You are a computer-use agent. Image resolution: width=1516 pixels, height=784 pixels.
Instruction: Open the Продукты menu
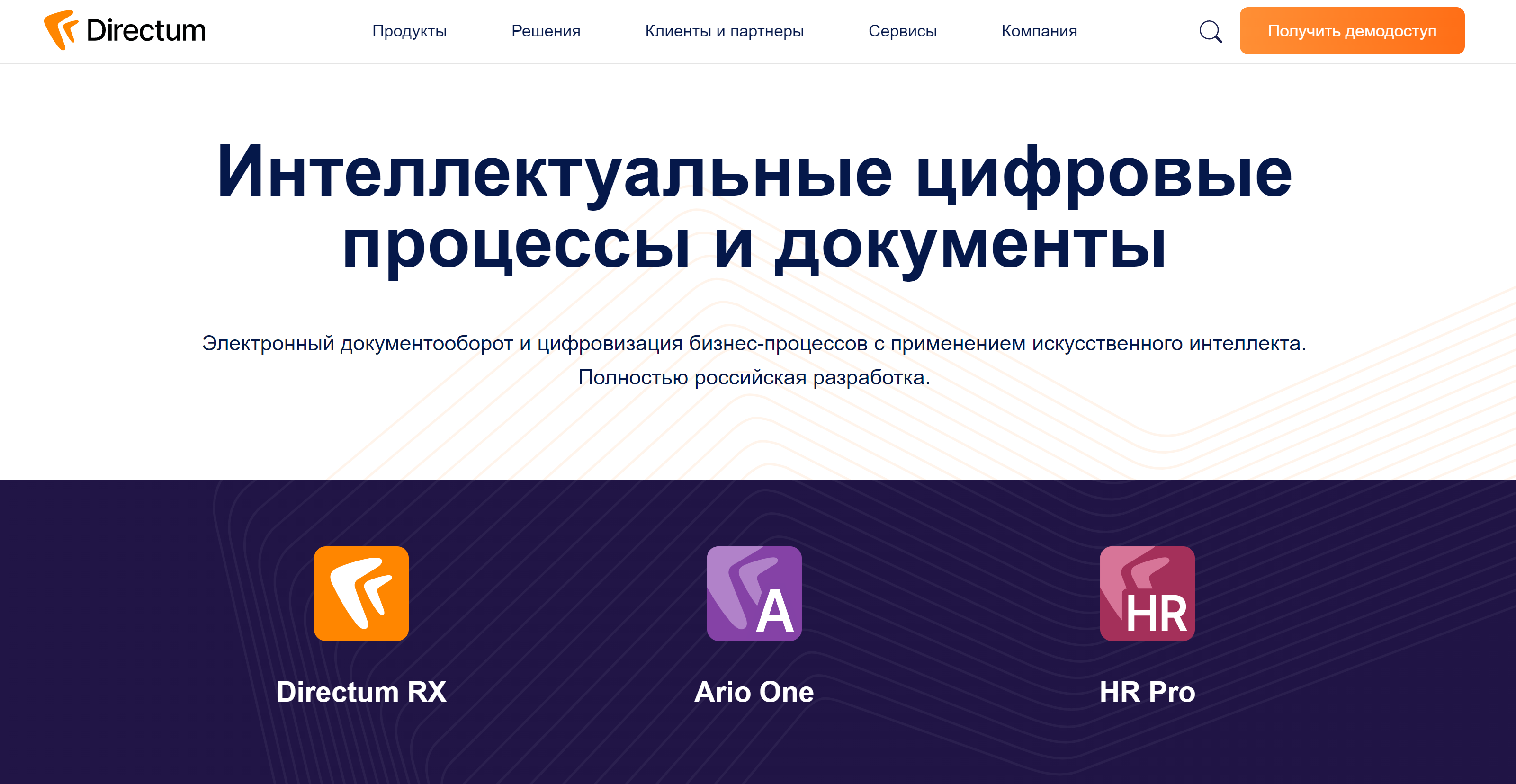(409, 31)
